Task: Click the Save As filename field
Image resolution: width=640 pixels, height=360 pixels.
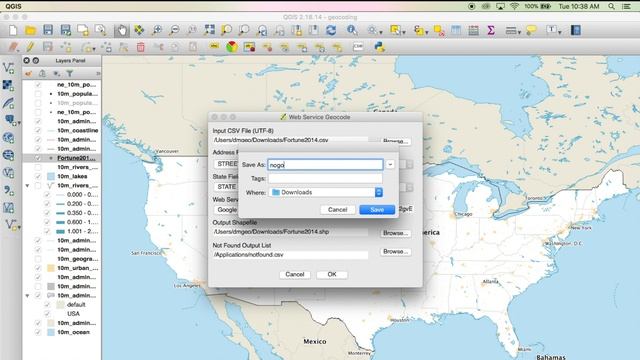Action: (325, 165)
